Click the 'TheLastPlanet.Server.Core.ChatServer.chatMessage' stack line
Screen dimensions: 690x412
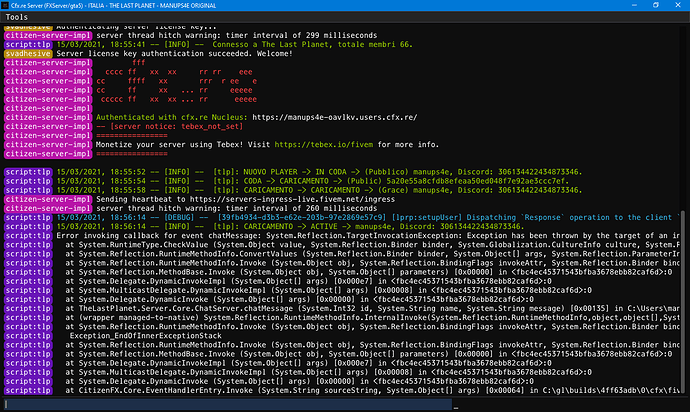click(372, 309)
